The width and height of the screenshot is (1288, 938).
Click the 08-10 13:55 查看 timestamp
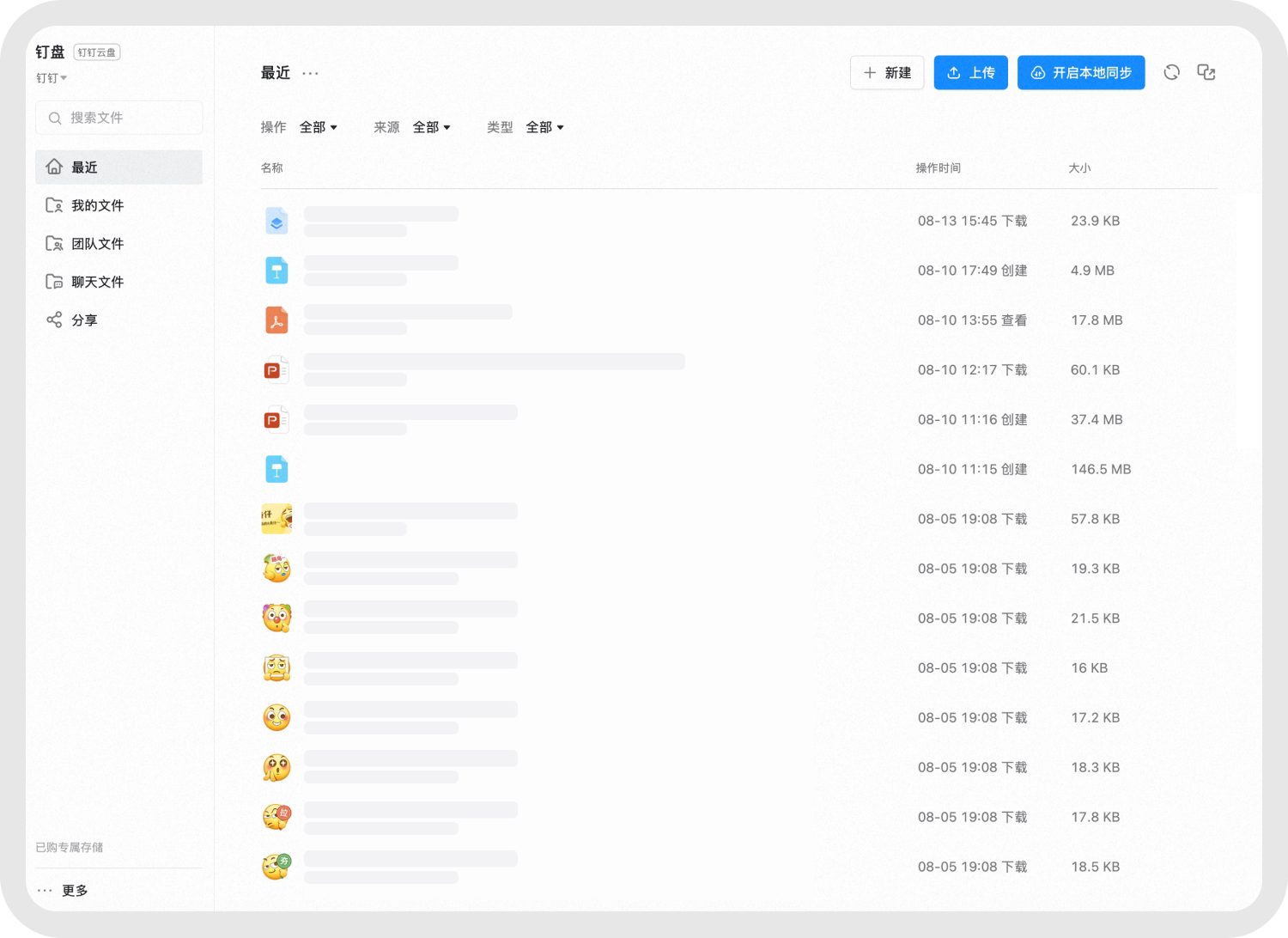pos(972,320)
